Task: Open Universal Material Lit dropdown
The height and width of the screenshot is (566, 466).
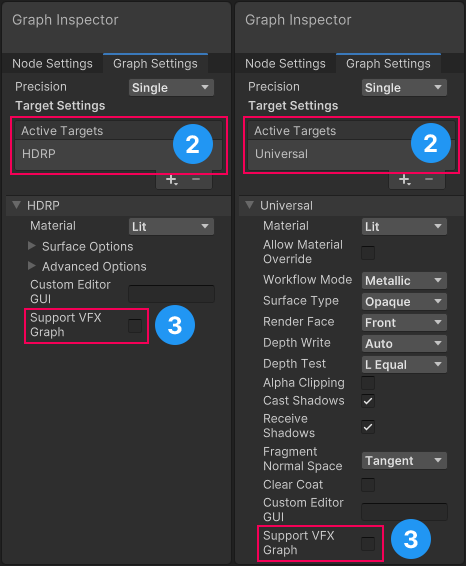Action: [x=404, y=227]
